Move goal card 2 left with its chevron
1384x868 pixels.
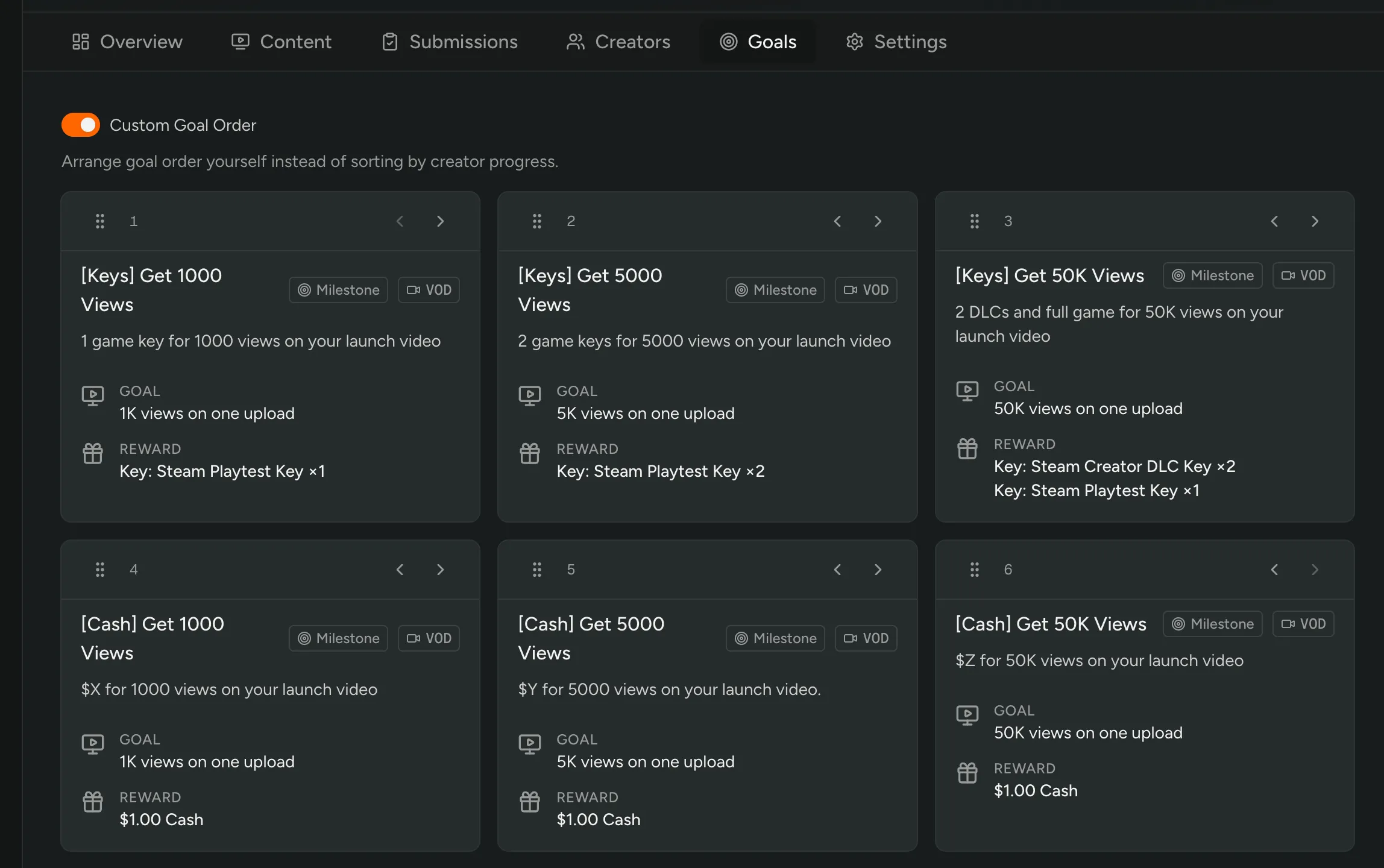pos(837,221)
